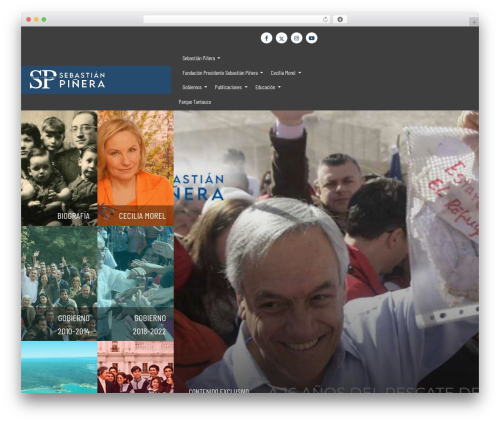This screenshot has height=423, width=500.
Task: Open the aerial coastline landscape tile
Action: 59,367
